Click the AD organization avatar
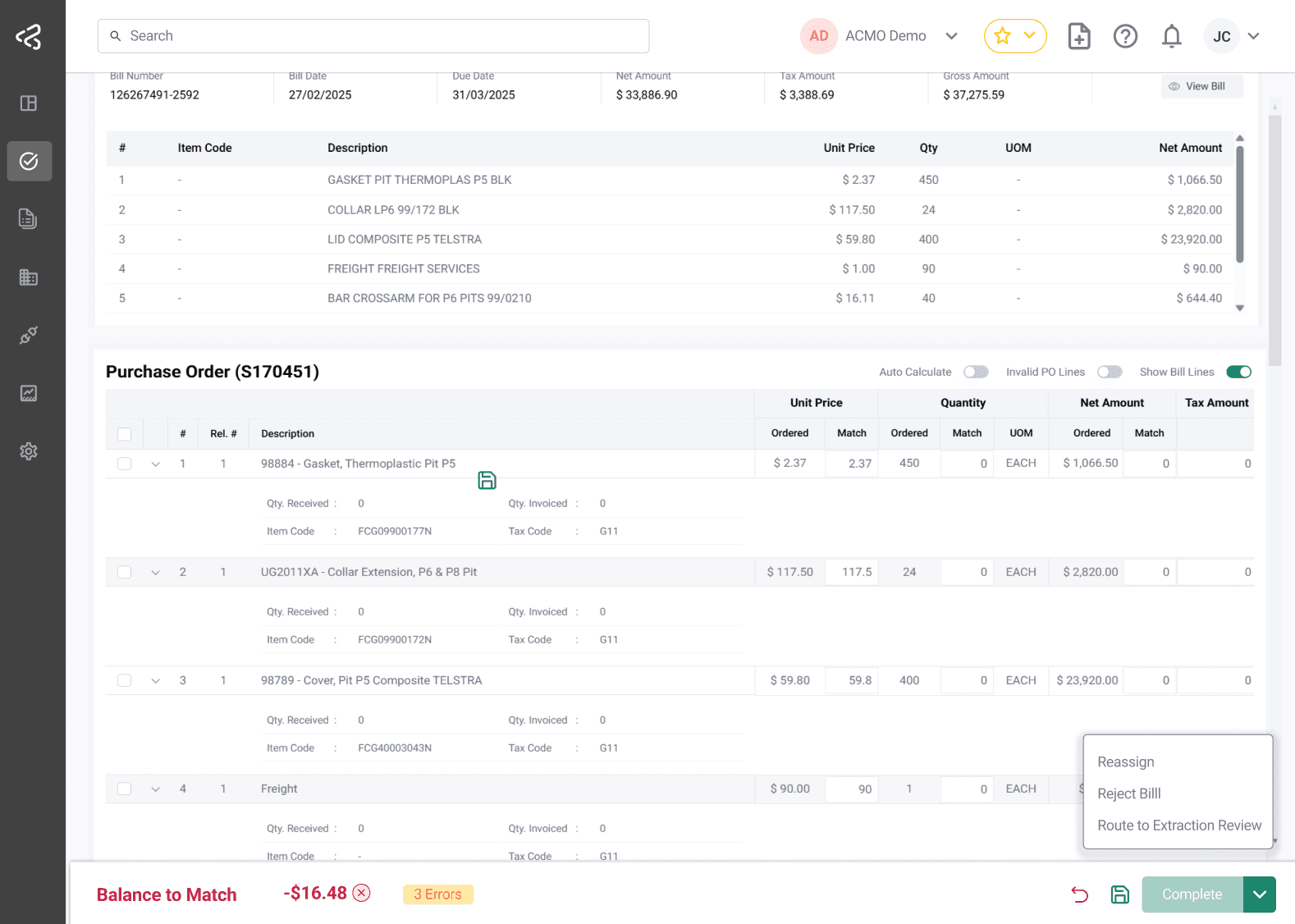The height and width of the screenshot is (924, 1295). (x=819, y=36)
